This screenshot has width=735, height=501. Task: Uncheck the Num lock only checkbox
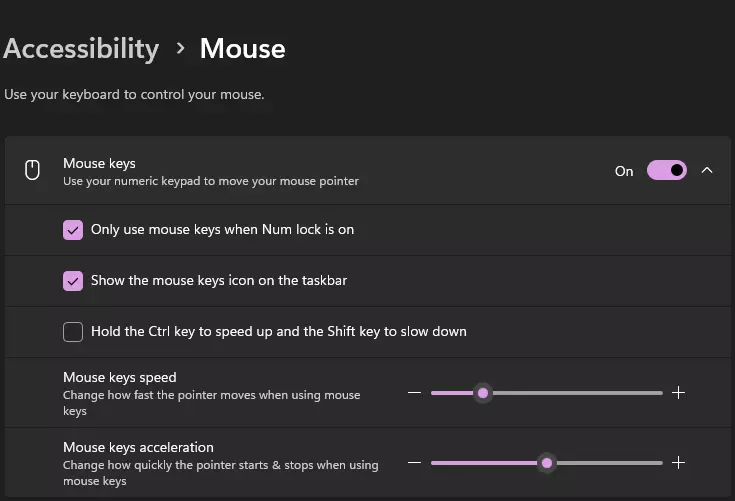coord(73,230)
